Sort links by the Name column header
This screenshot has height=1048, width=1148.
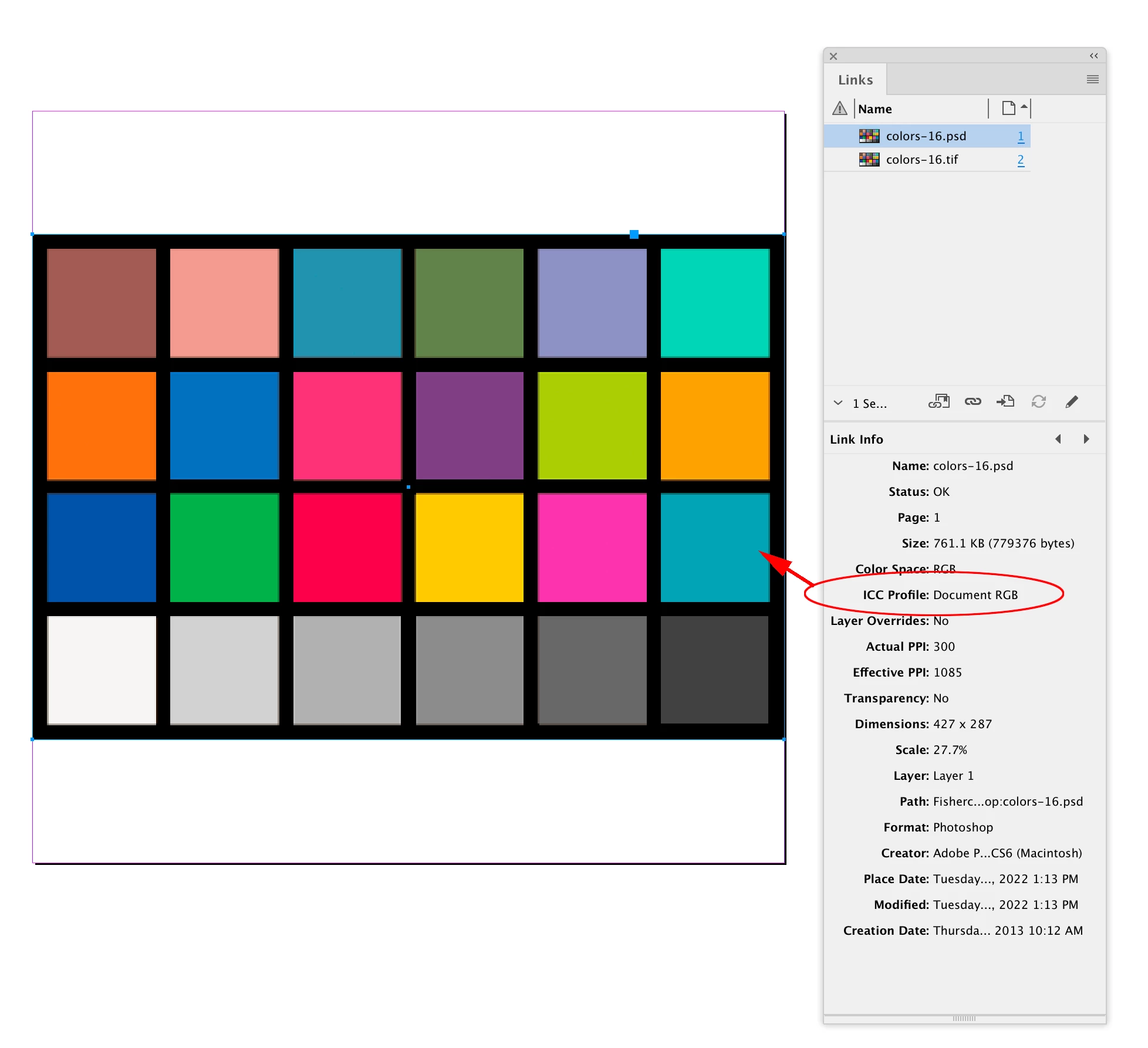874,109
